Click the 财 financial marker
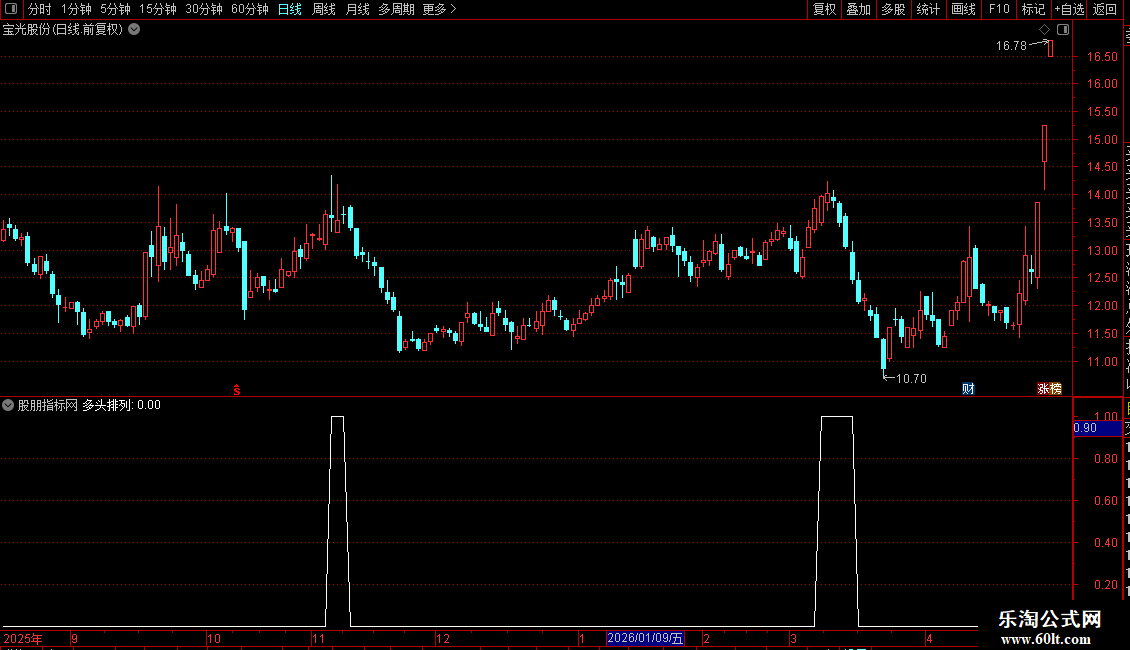 [969, 388]
